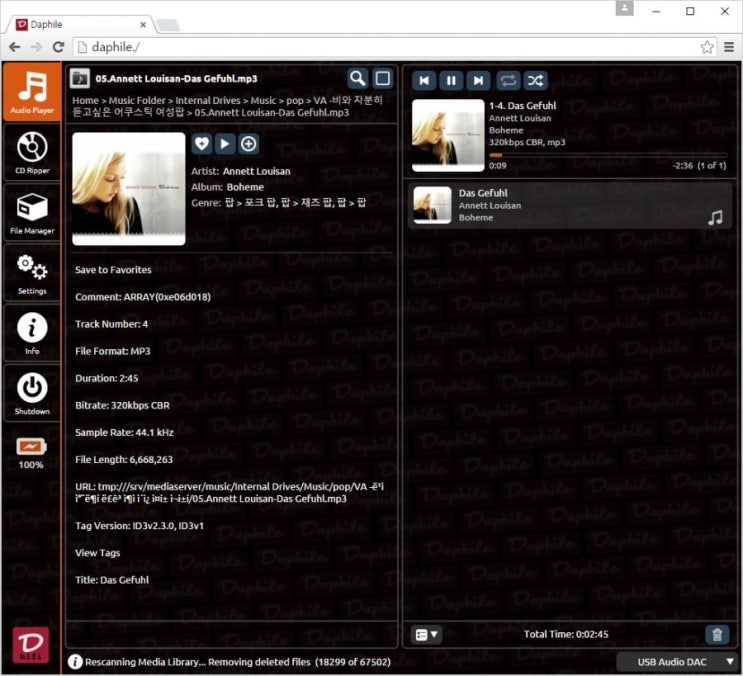The width and height of the screenshot is (743, 676).
Task: Open the Chrome menu button
Action: pos(729,47)
